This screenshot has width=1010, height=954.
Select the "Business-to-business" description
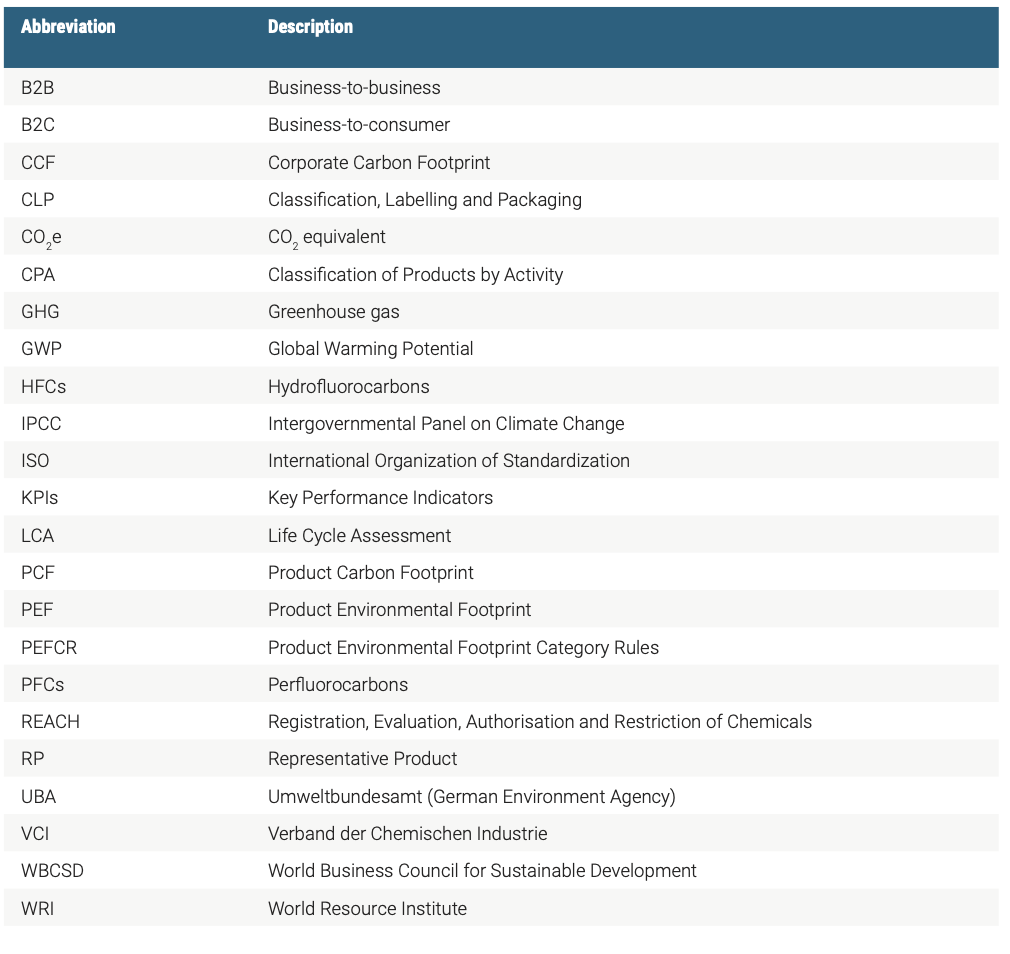(354, 88)
